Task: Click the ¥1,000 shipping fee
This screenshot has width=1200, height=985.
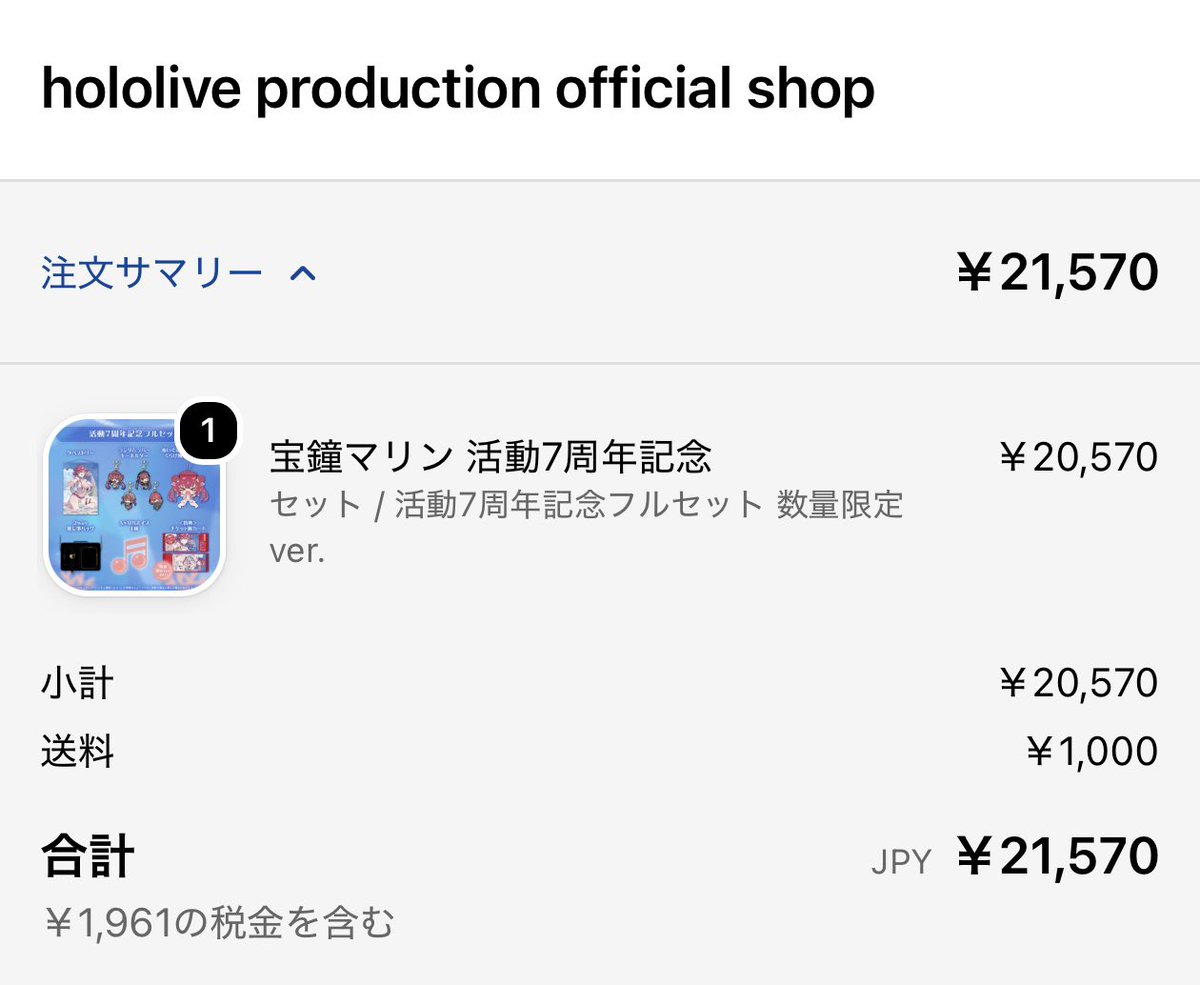Action: [x=1091, y=751]
